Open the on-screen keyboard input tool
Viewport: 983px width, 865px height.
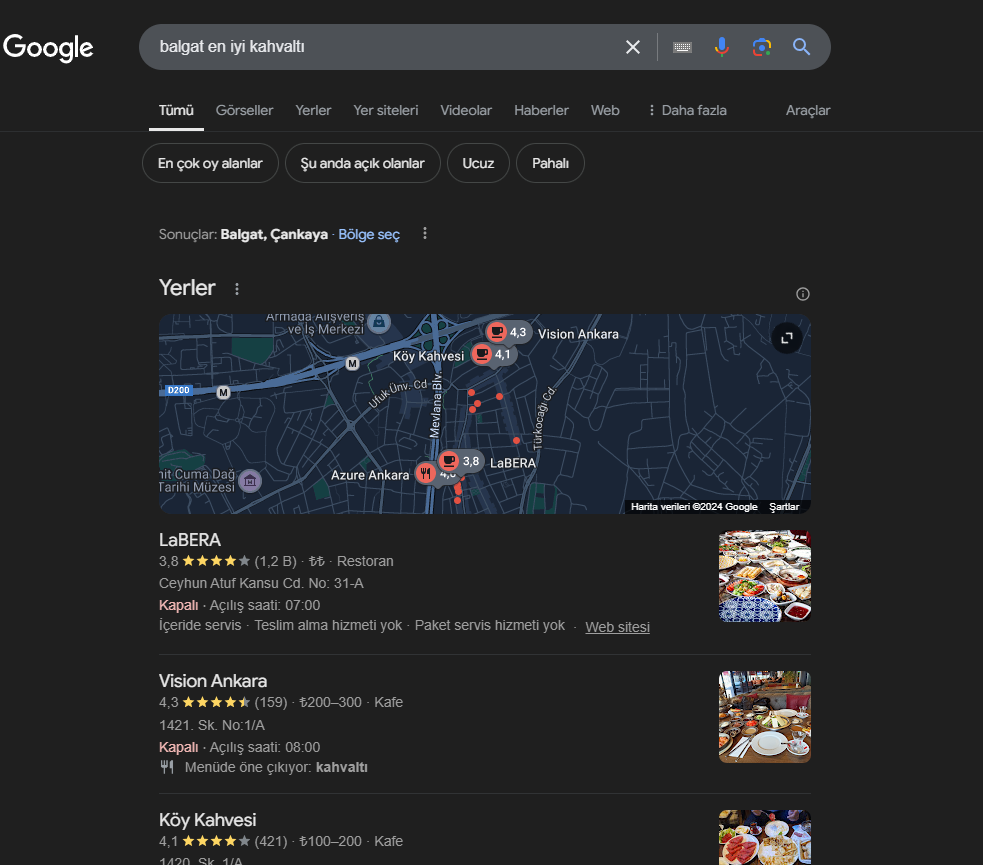pyautogui.click(x=682, y=47)
